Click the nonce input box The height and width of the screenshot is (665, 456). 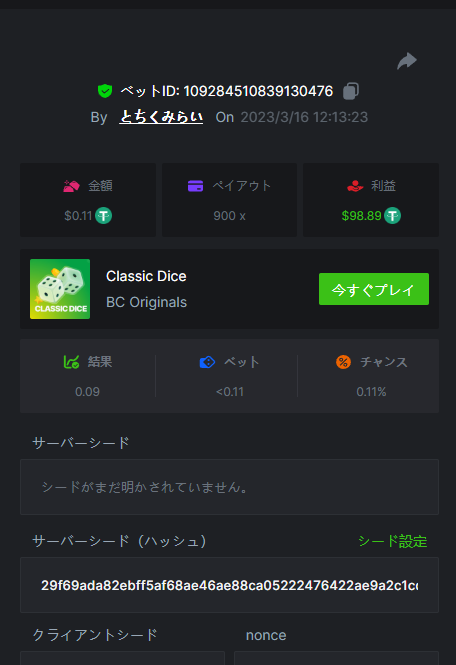336,658
